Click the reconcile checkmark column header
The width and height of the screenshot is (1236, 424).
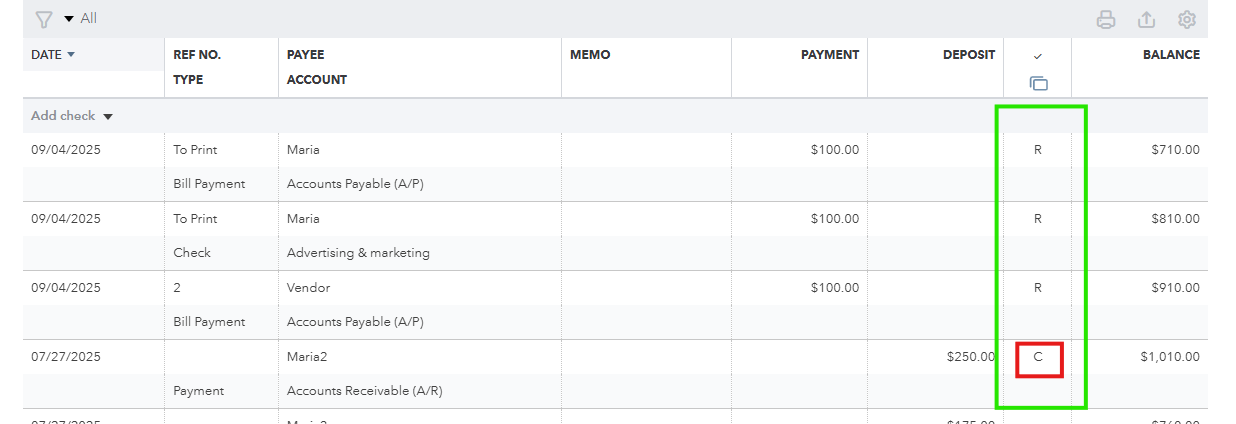tap(1038, 56)
